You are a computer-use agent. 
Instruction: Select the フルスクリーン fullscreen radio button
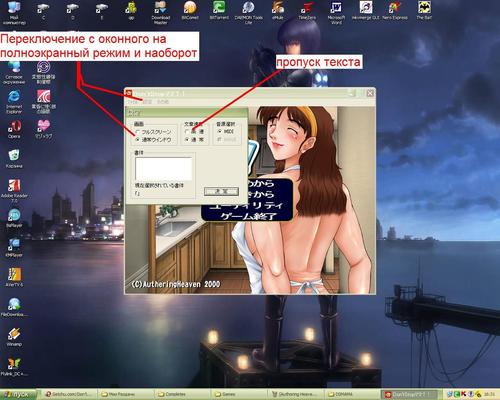click(x=137, y=132)
